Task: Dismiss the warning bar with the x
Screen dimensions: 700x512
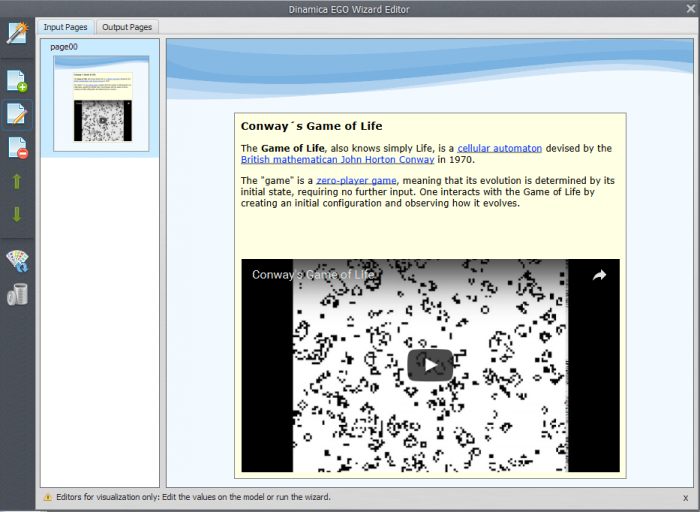Action: click(685, 498)
